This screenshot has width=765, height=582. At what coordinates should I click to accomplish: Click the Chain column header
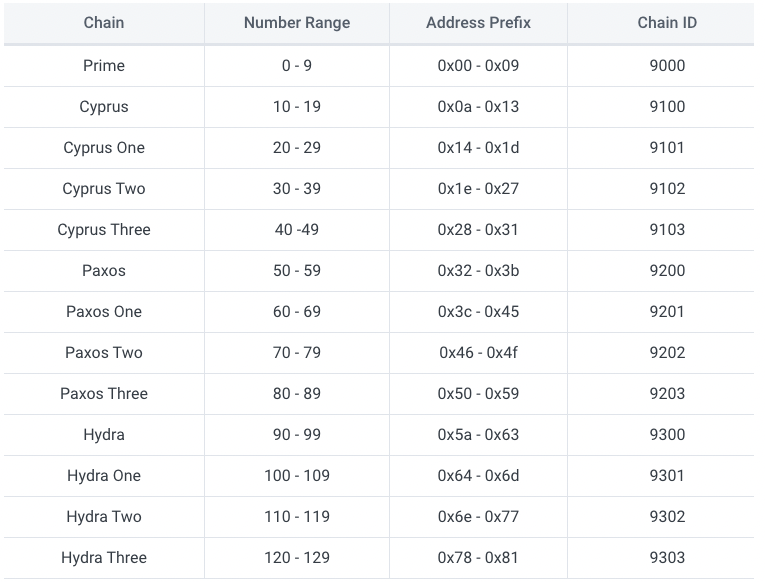click(x=104, y=23)
